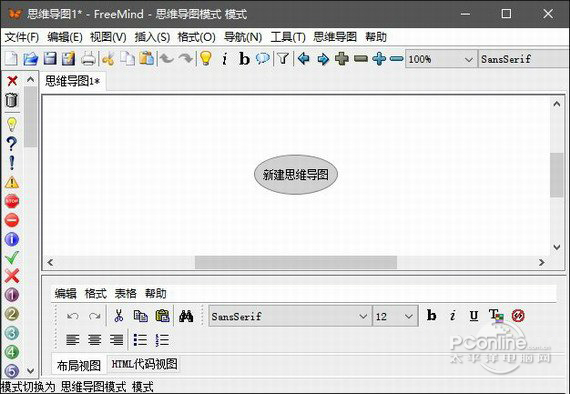The width and height of the screenshot is (570, 394).
Task: Add the priority 1 number icon
Action: pos(12,295)
